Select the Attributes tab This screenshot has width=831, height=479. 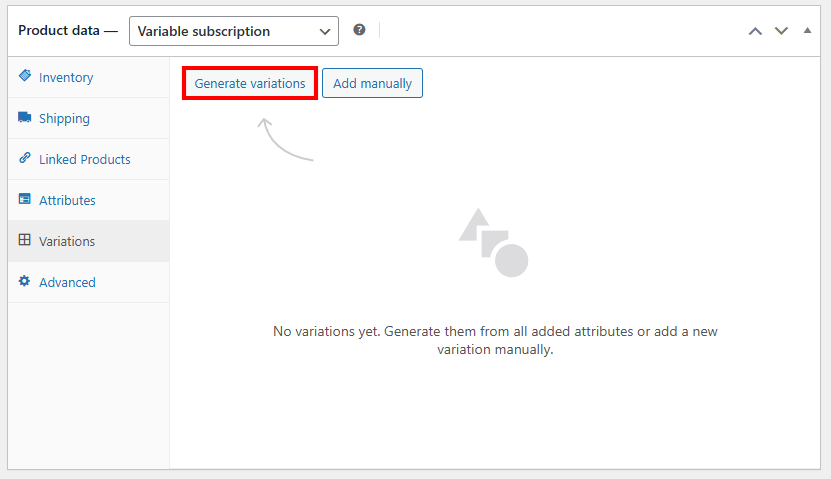pos(67,200)
